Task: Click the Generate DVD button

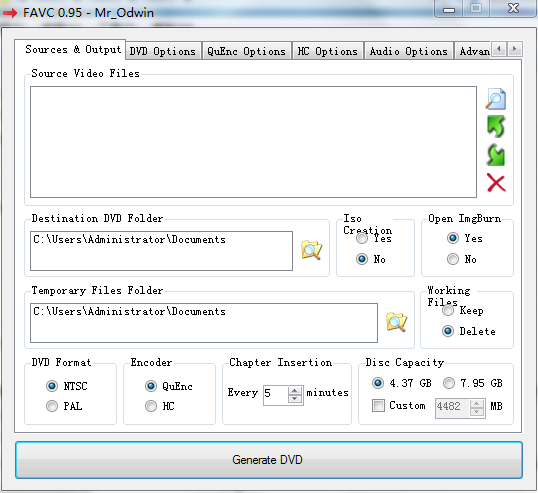Action: (x=269, y=460)
